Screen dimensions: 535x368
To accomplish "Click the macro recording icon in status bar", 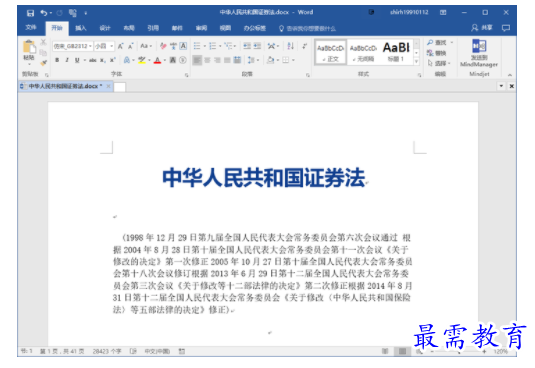I will [182, 351].
